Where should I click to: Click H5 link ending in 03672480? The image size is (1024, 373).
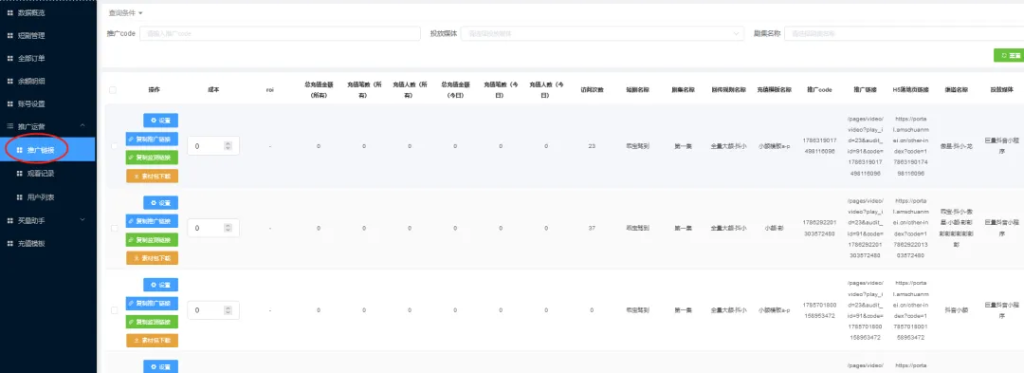910,229
